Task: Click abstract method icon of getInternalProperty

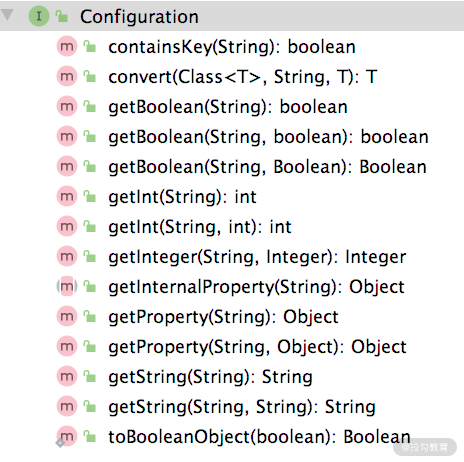Action: pos(67,286)
